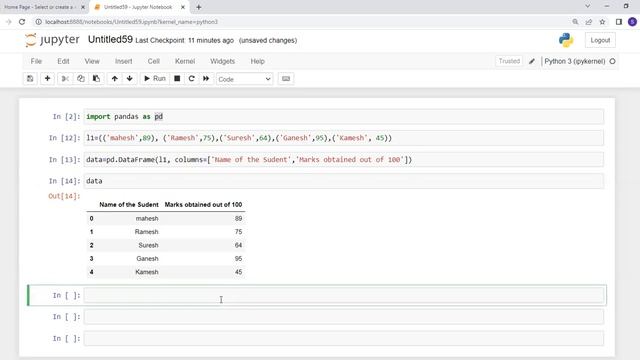Image resolution: width=640 pixels, height=360 pixels.
Task: Click the 'mahesh' table cell
Action: pyautogui.click(x=147, y=218)
